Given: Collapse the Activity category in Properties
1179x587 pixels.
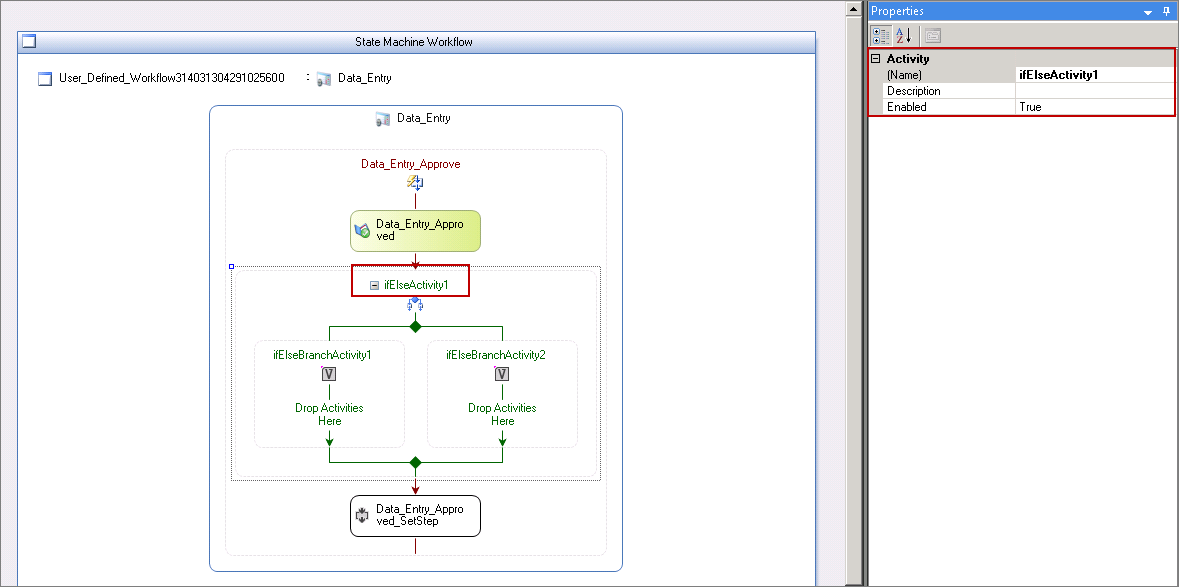Looking at the screenshot, I should [875, 59].
